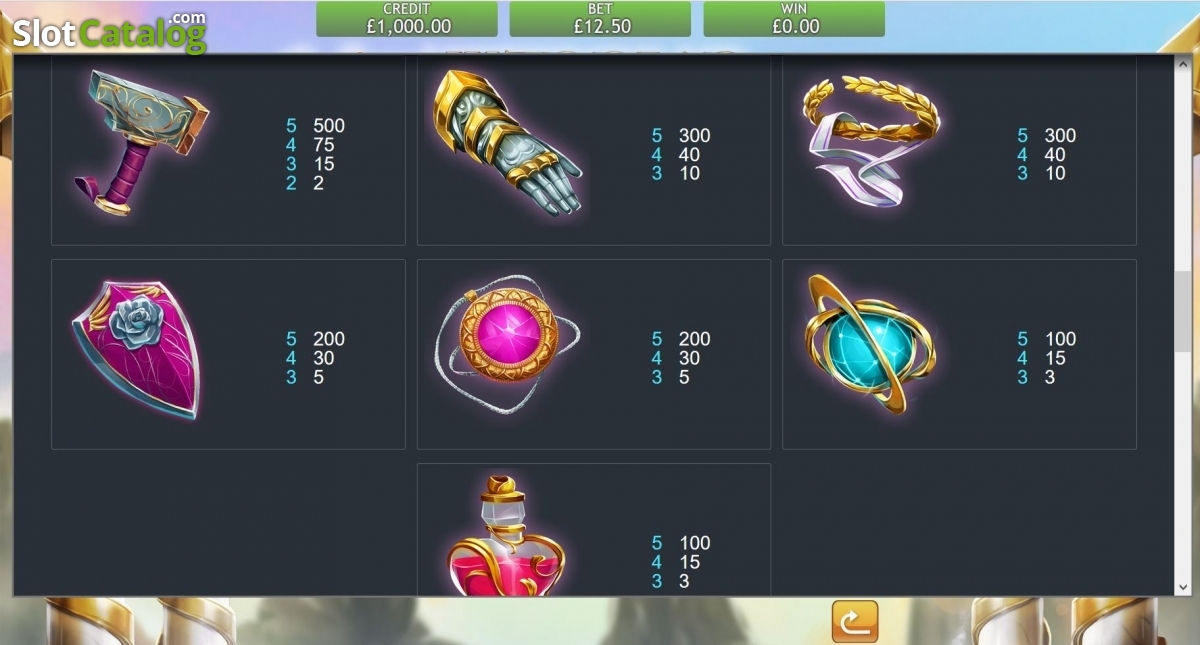Click the Win £0.00 display
This screenshot has width=1200, height=645.
[x=794, y=19]
